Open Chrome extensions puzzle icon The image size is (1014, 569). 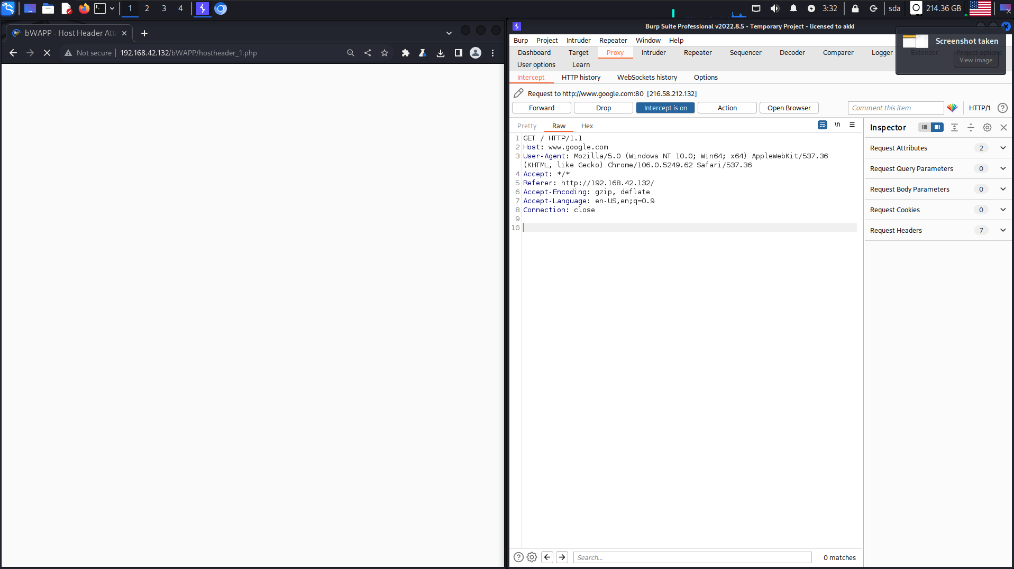[x=405, y=52]
